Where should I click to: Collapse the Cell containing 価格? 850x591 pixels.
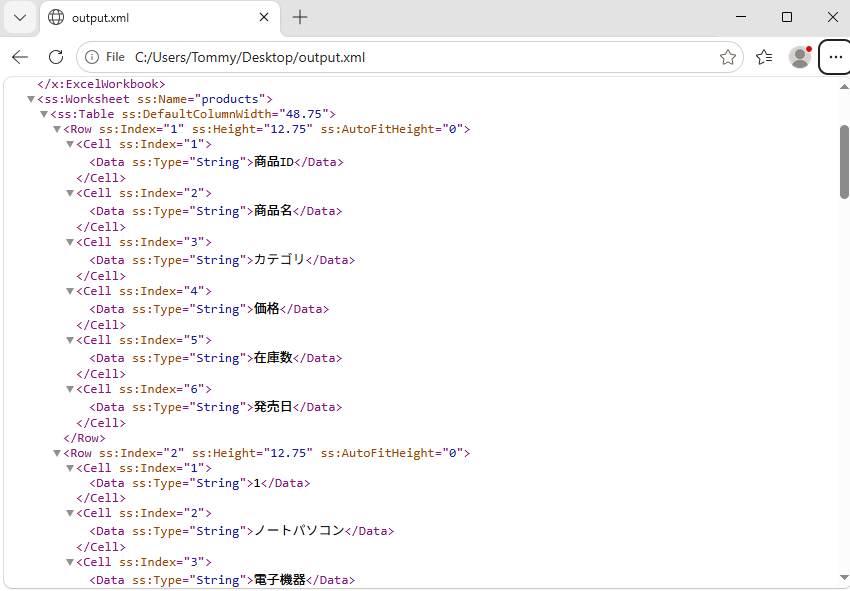[x=70, y=291]
